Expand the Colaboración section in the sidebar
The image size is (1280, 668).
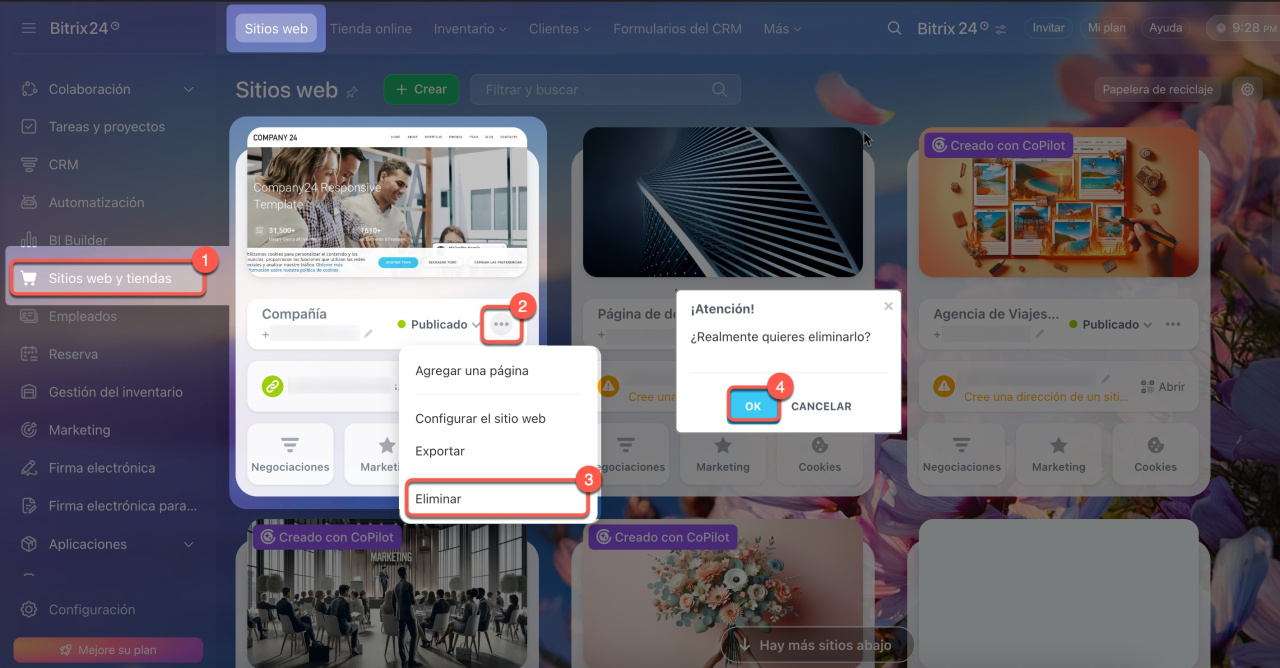coord(189,90)
